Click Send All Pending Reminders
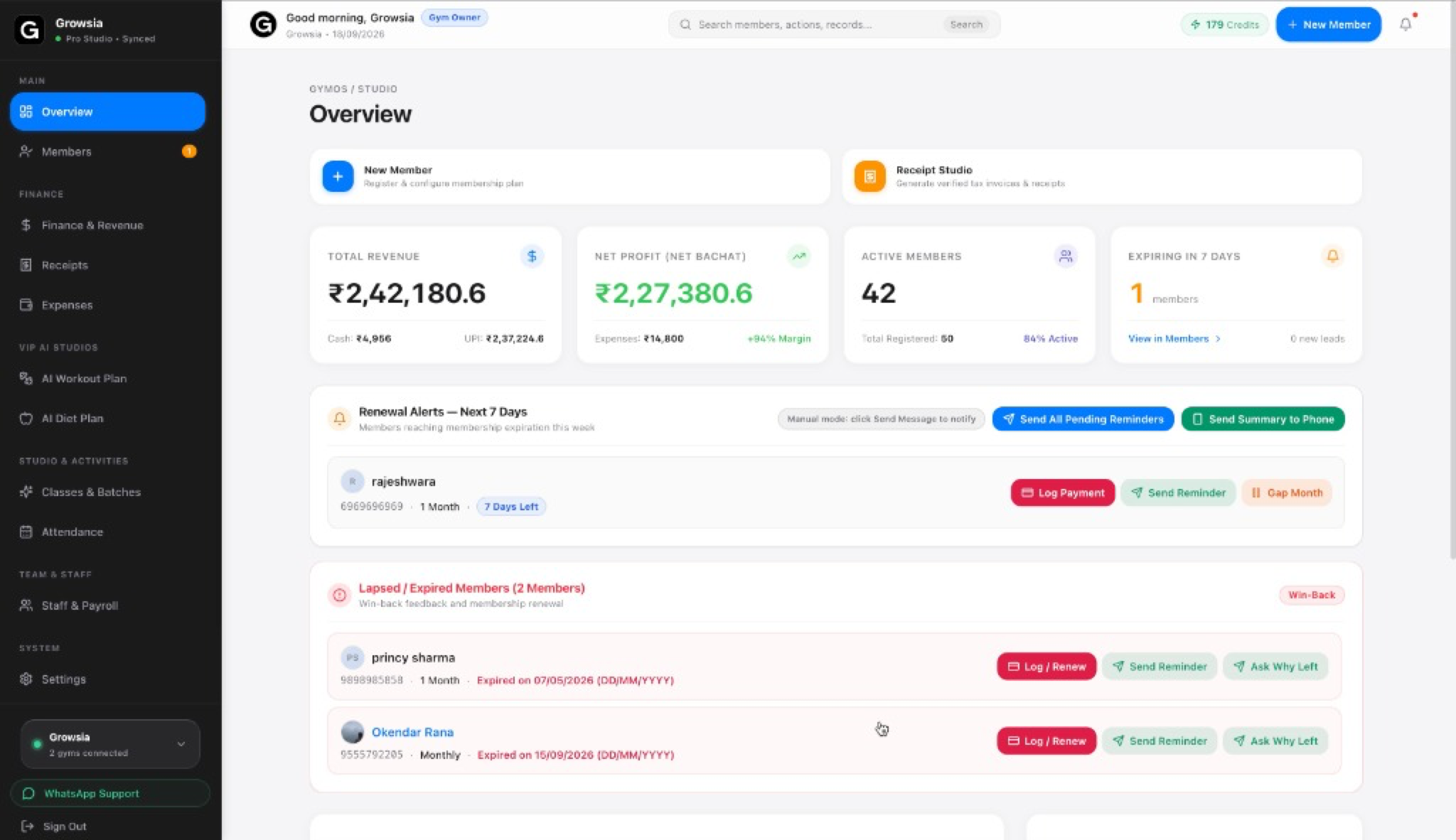The height and width of the screenshot is (840, 1456). coord(1083,419)
